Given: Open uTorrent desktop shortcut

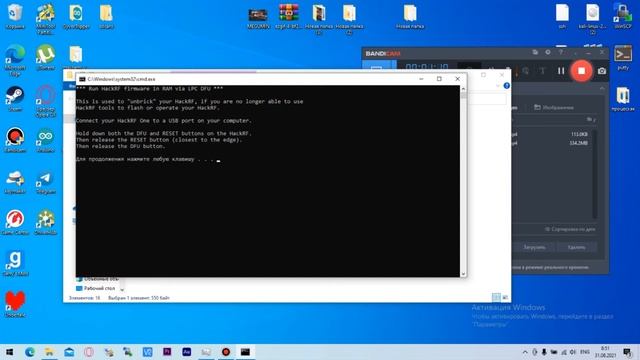Looking at the screenshot, I should [x=45, y=58].
